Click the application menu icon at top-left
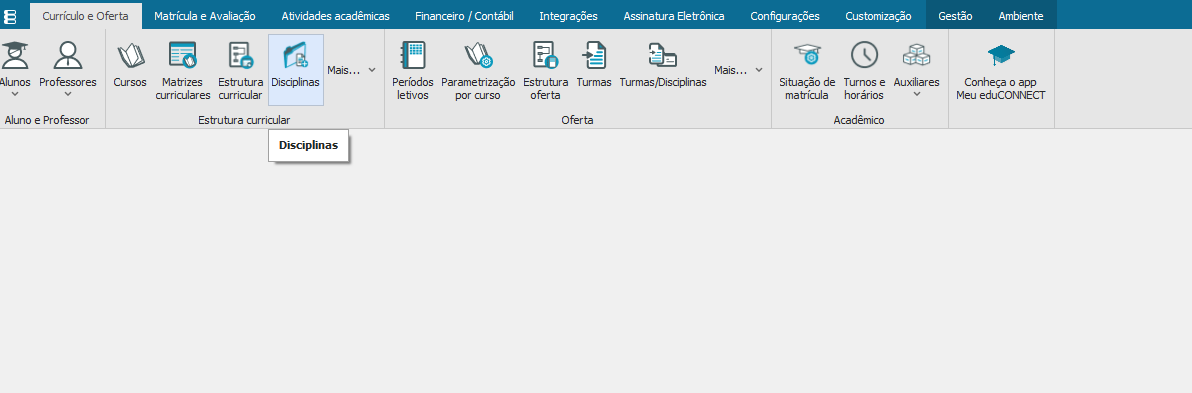 coord(11,16)
